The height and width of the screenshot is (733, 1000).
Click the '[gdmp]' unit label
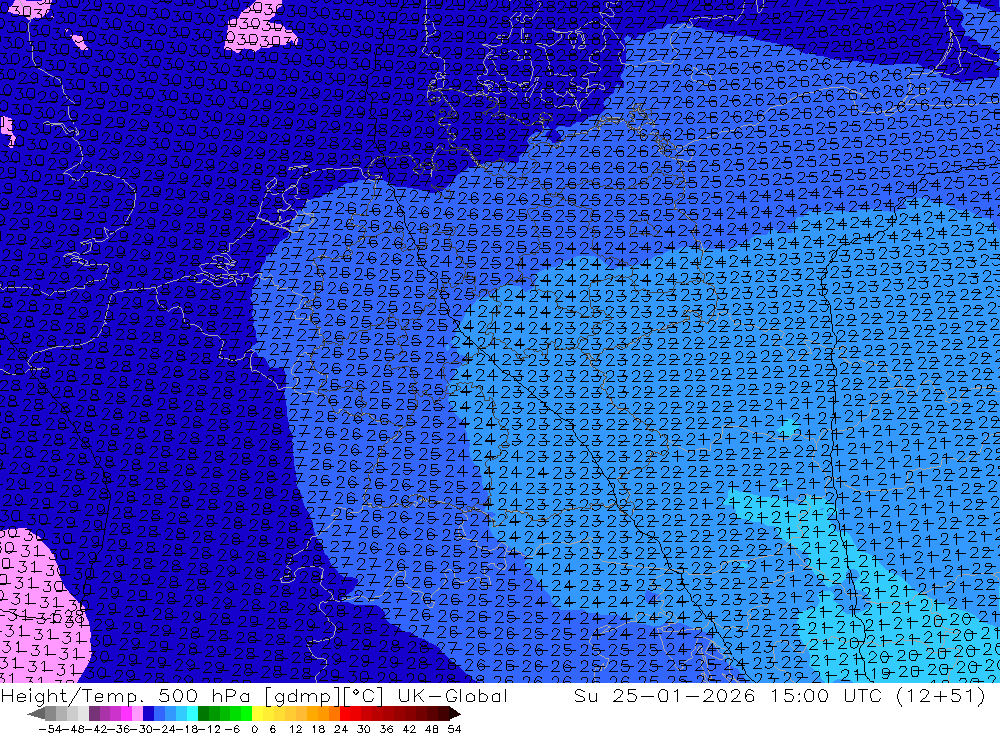[x=302, y=695]
